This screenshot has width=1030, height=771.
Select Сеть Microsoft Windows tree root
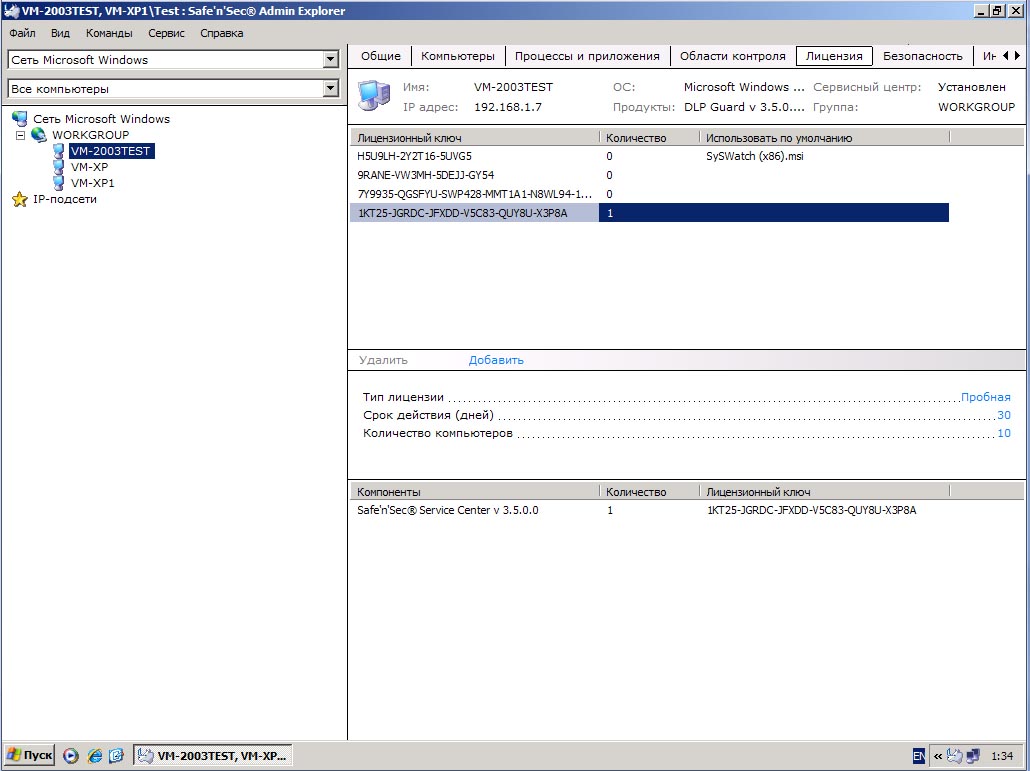(x=101, y=119)
